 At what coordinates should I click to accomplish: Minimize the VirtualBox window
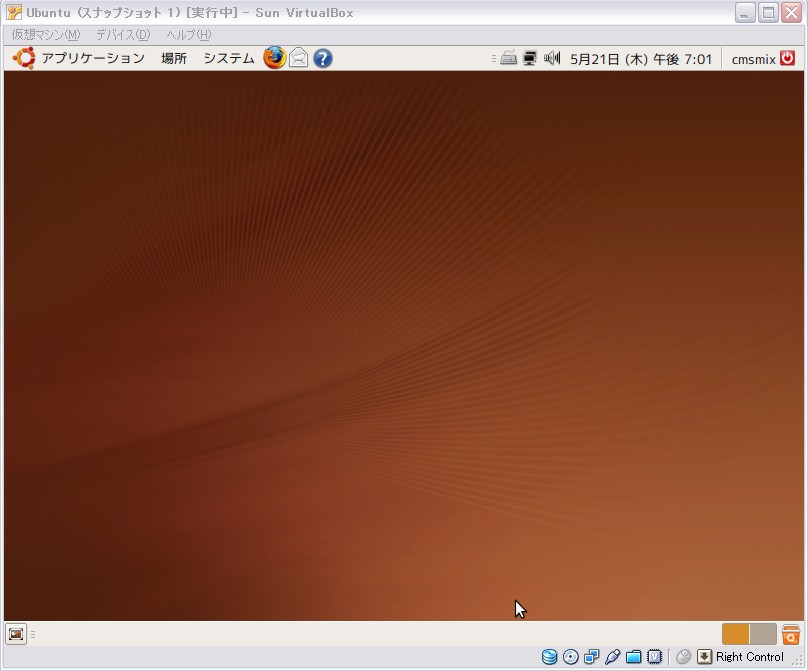coord(744,13)
